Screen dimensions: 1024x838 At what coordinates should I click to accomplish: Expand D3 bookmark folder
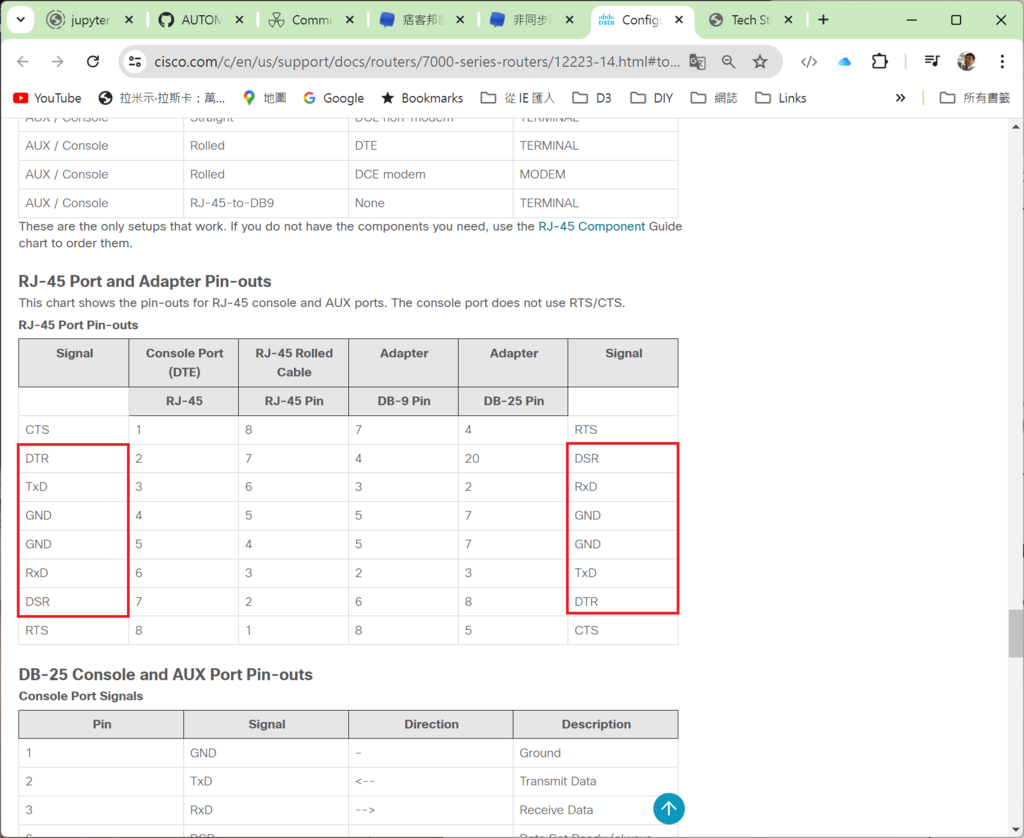(592, 98)
